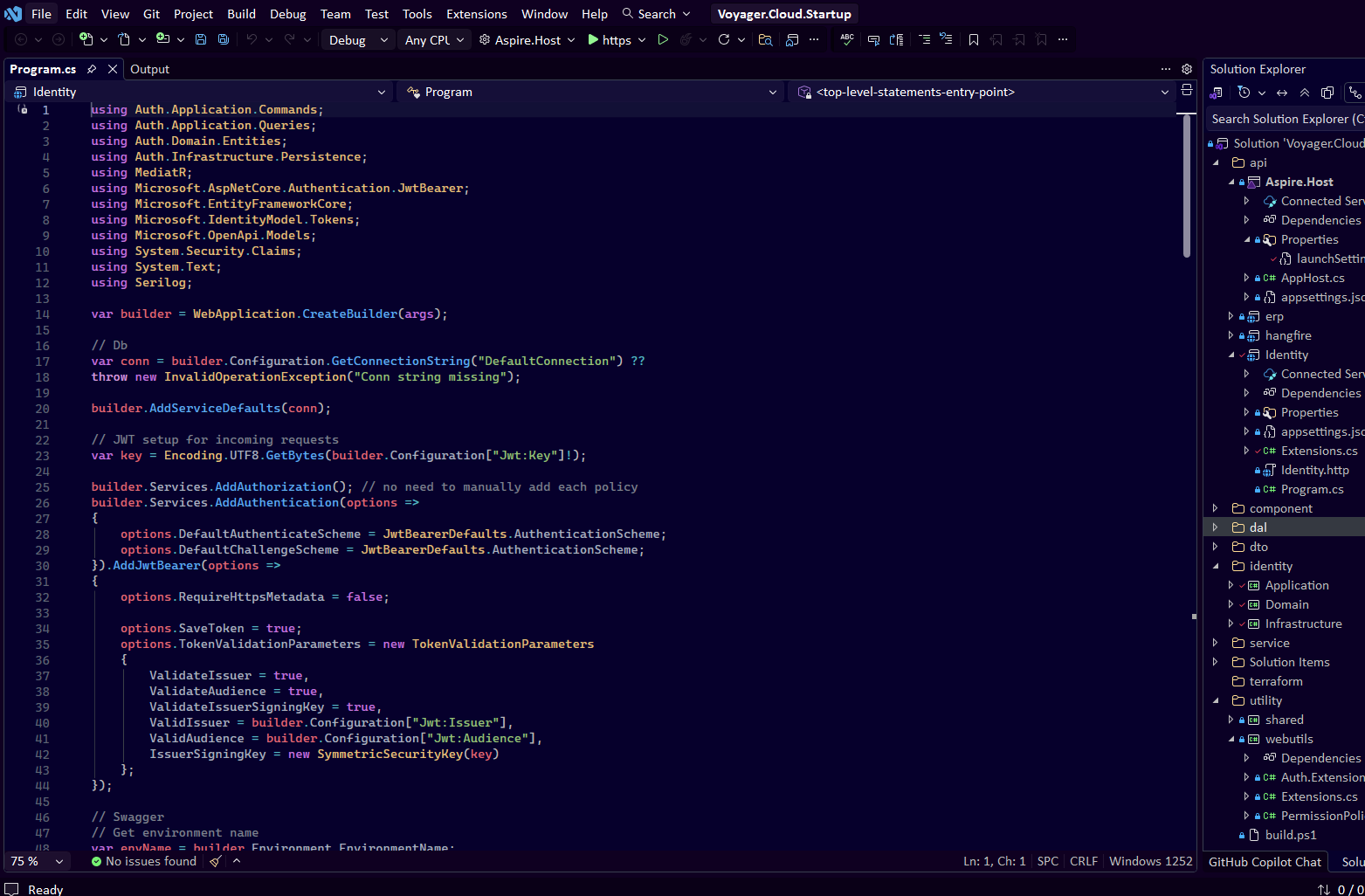Screen dimensions: 1365x896
Task: Toggle pin on the Program.cs tab
Action: [92, 69]
